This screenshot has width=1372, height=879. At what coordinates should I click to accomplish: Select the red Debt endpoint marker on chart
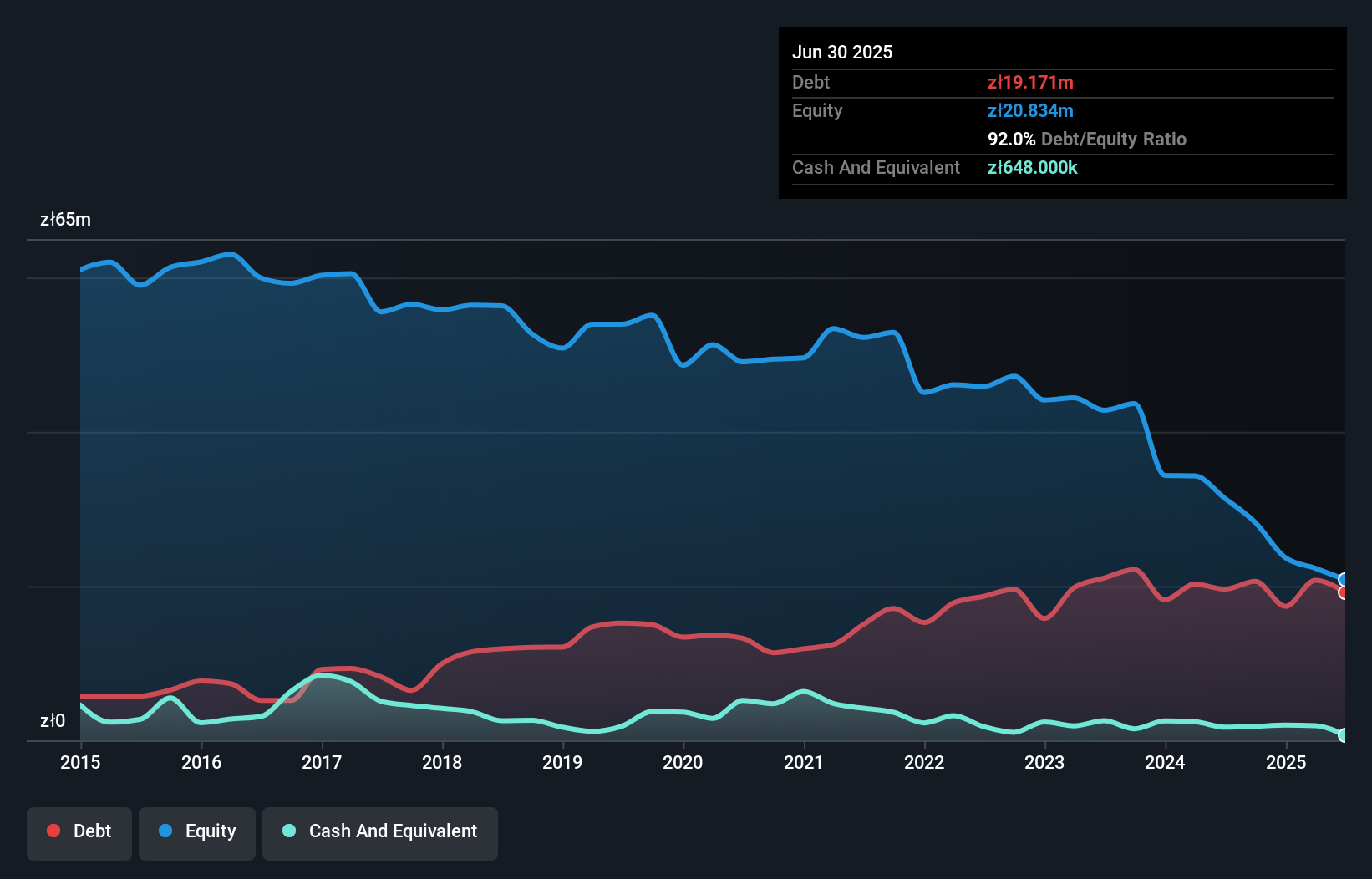pyautogui.click(x=1344, y=593)
